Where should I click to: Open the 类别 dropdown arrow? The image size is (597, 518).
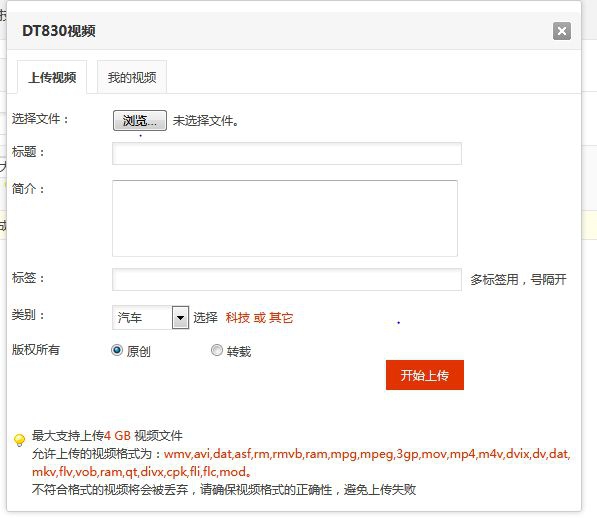pos(180,317)
